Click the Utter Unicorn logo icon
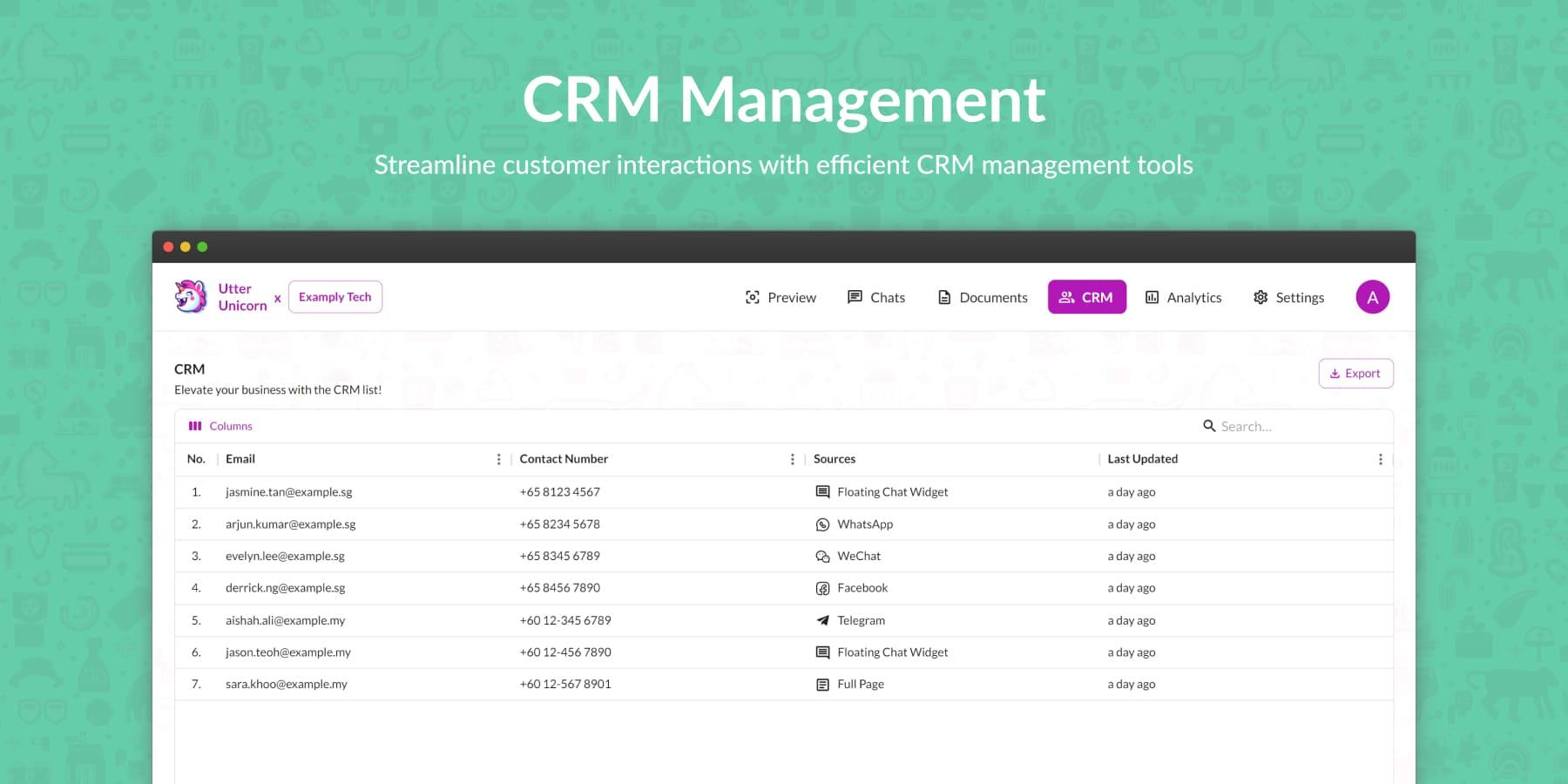This screenshot has height=784, width=1568. click(191, 297)
